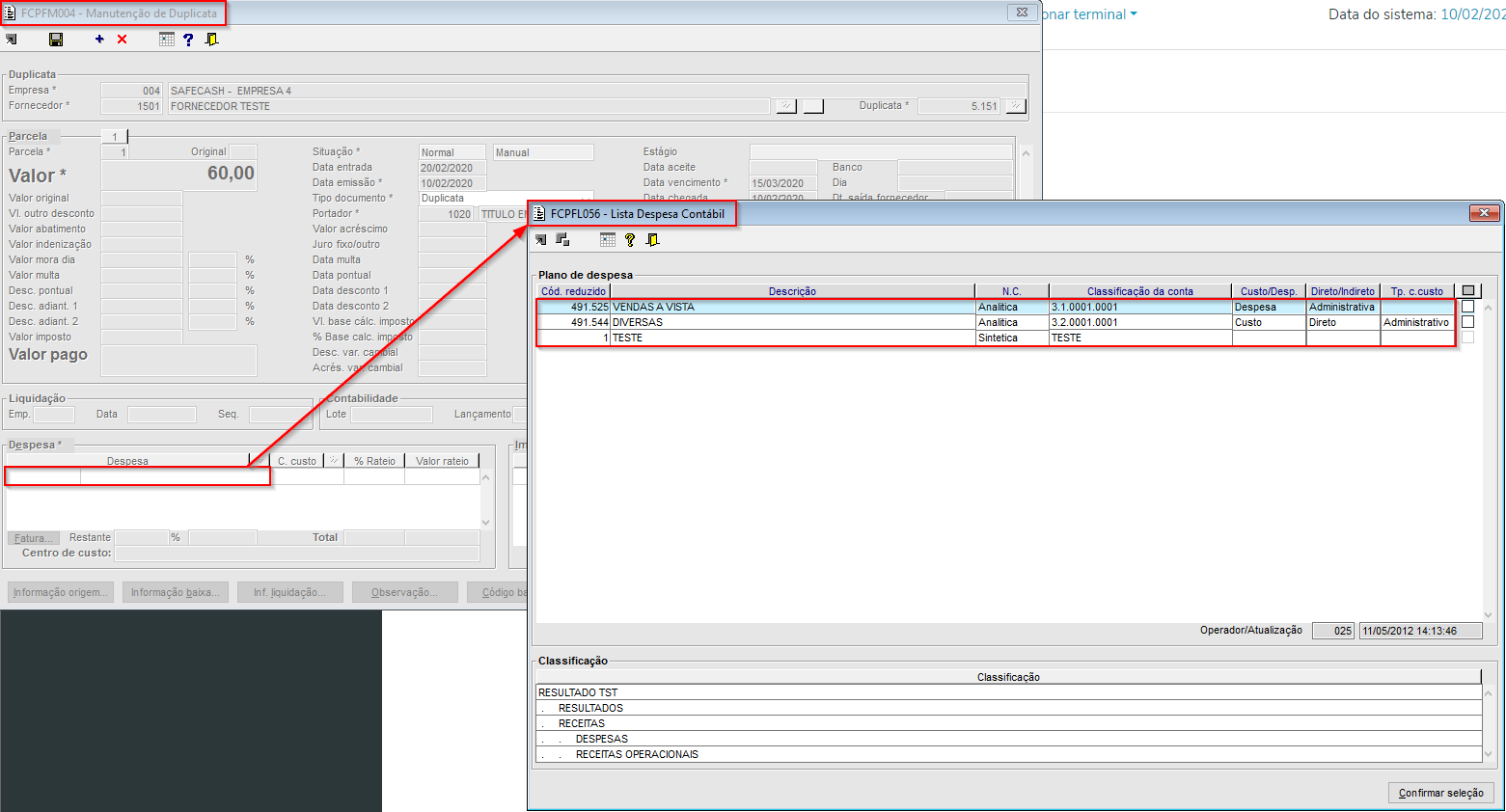The height and width of the screenshot is (812, 1506).
Task: Select VENDAS A VISTA description cell
Action: [792, 307]
